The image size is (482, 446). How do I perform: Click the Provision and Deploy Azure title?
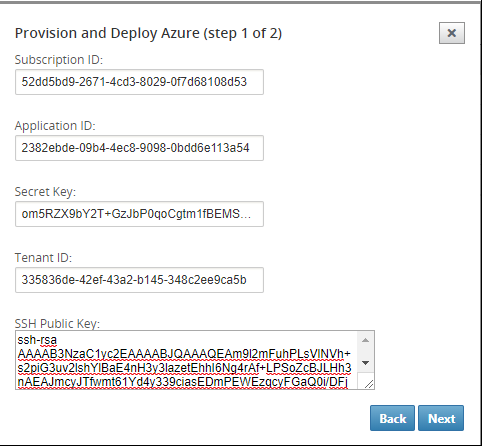click(148, 33)
